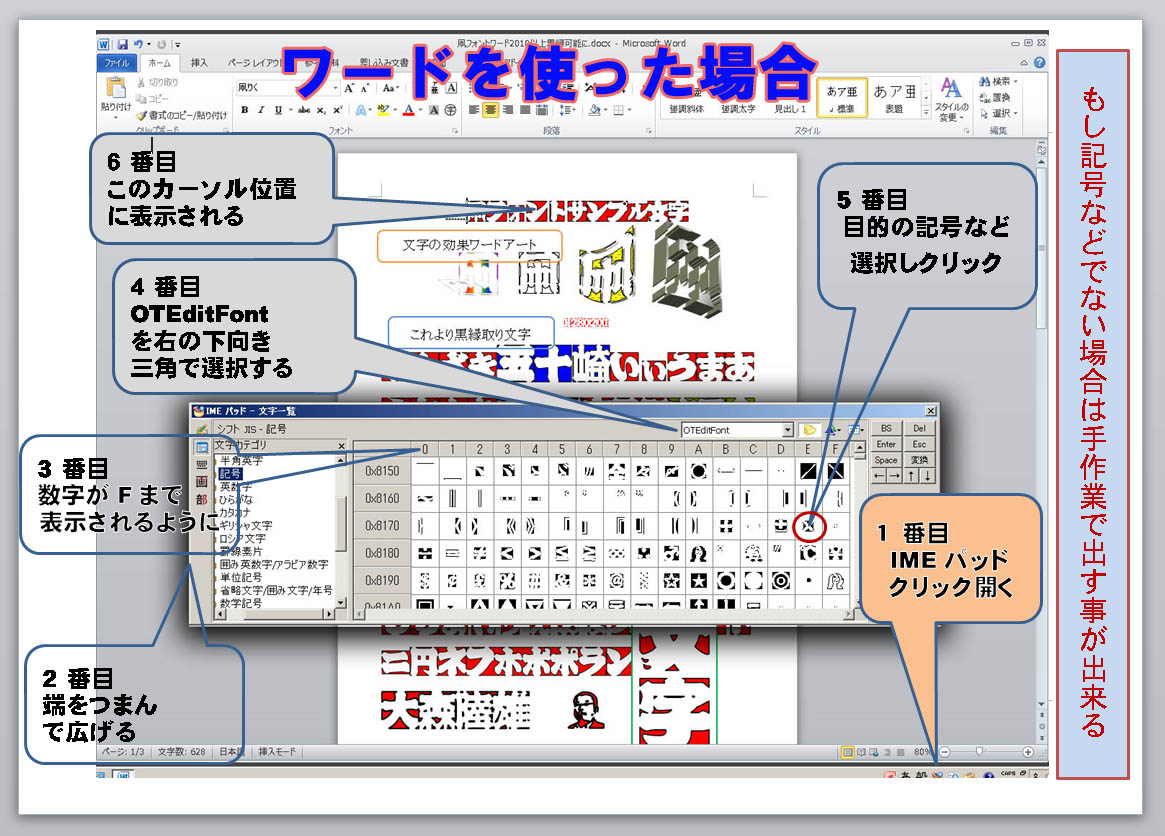Screen dimensions: 1165x836
Task: Click the Enclosed Character (字 in circle) icon
Action: [x=450, y=110]
